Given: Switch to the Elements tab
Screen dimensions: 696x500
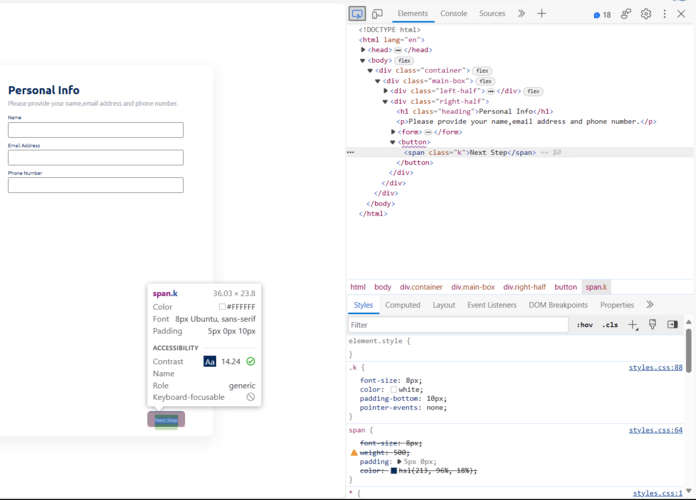Looking at the screenshot, I should [x=412, y=14].
